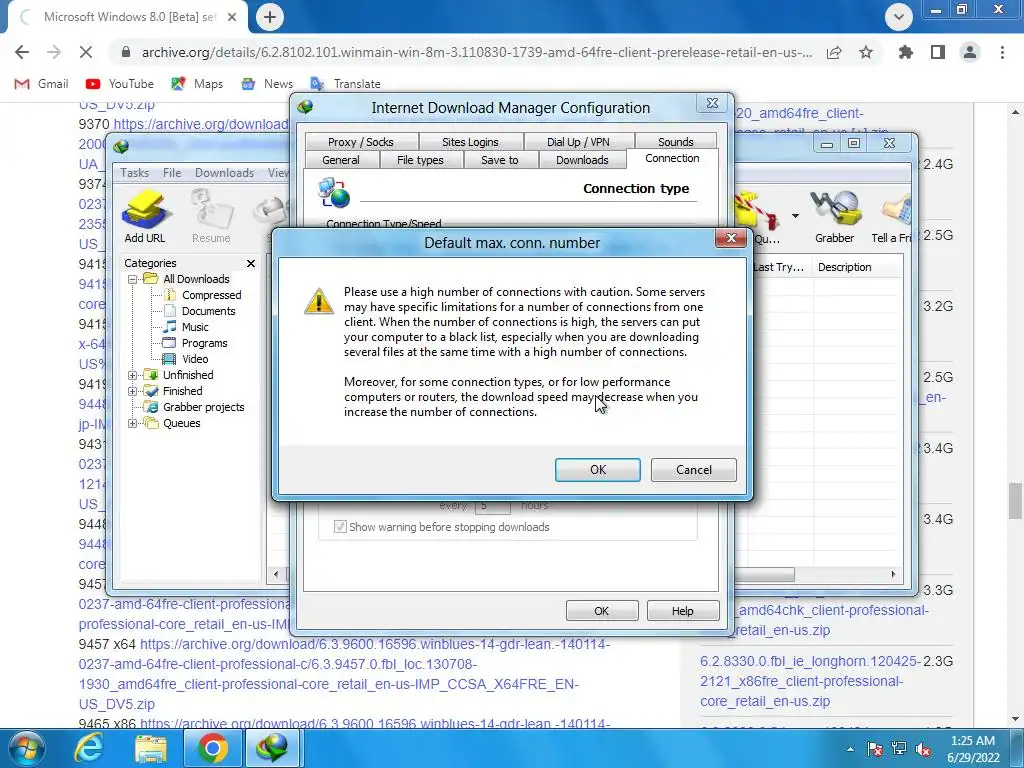Screen dimensions: 1024x768
Task: Close the Categories panel with its X
Action: [251, 263]
